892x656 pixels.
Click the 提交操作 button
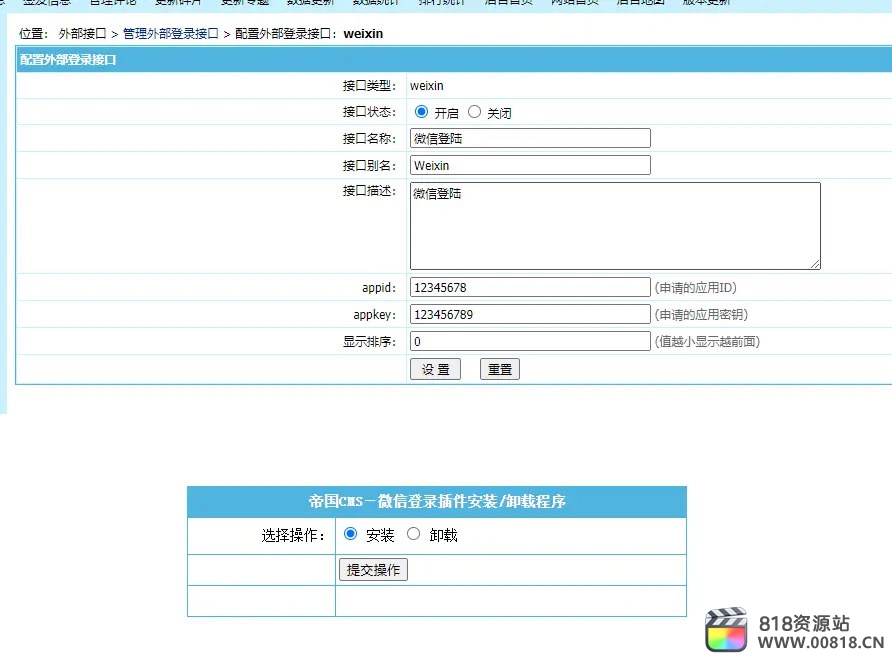[373, 570]
